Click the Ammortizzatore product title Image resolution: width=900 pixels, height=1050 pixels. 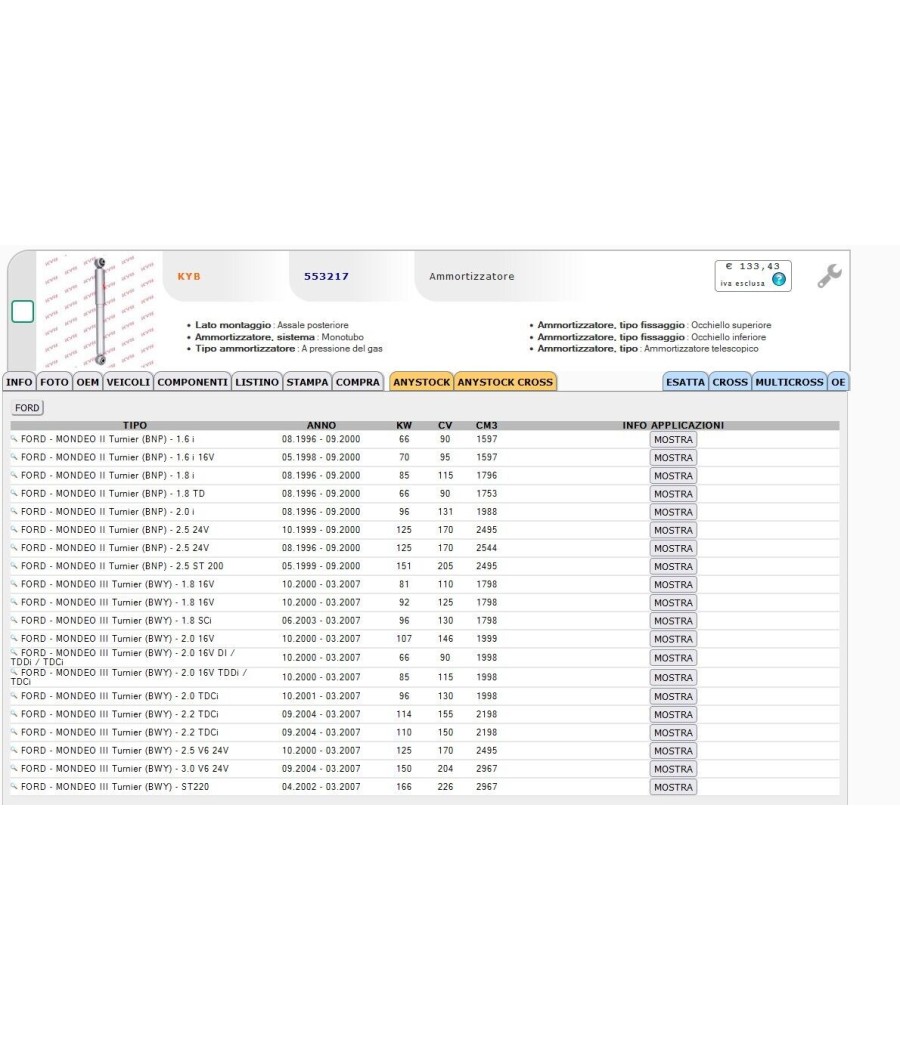click(472, 276)
